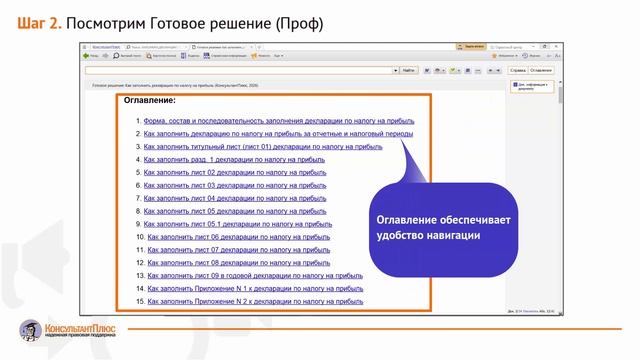Open link Форма, состав и последовательность заполнения

point(279,121)
